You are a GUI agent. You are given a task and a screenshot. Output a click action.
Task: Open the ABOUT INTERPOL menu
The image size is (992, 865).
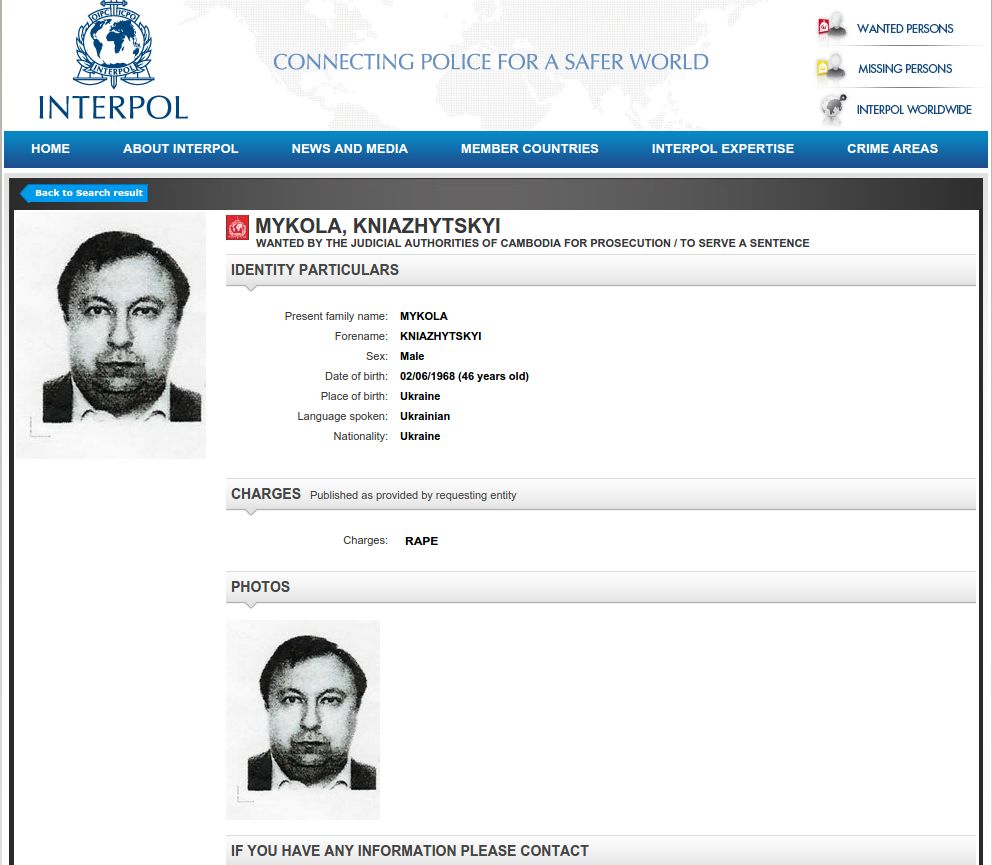point(180,149)
